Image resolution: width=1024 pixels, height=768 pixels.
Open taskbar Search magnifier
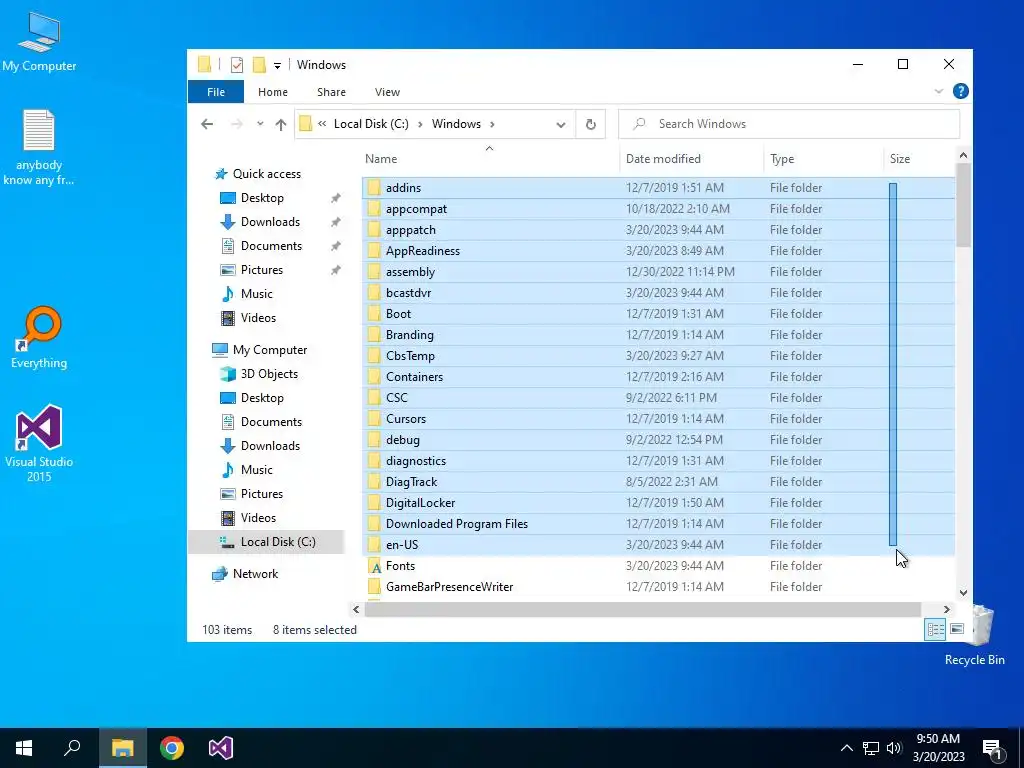click(x=72, y=748)
